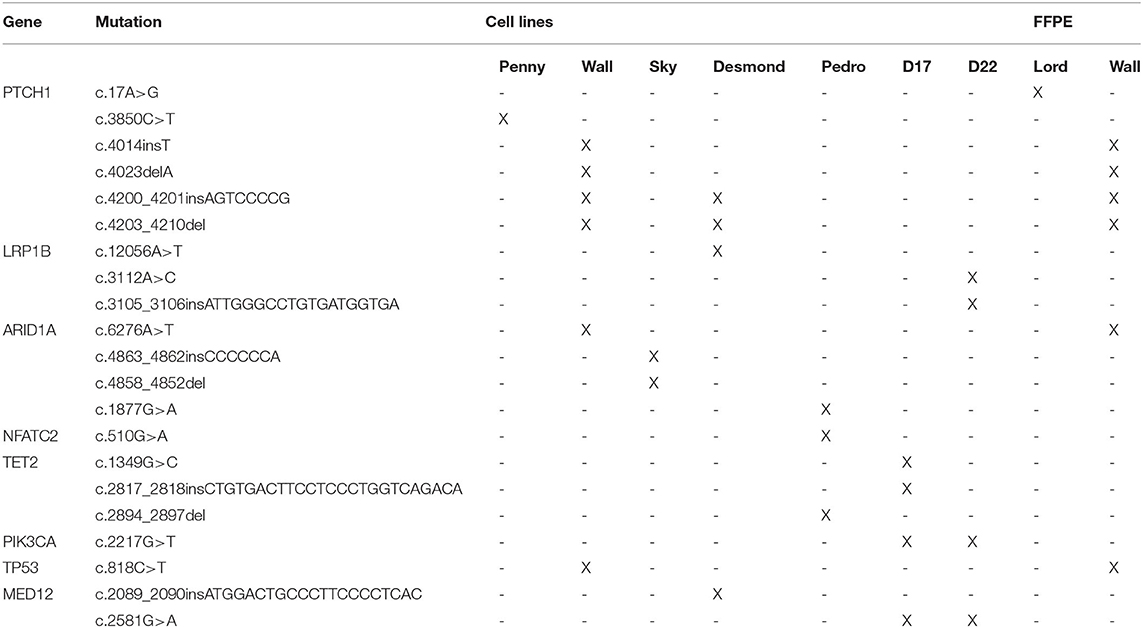Click the X in c.4200_4201insAGTCCCCG Desmond cell
Image resolution: width=1143 pixels, height=628 pixels.
click(x=717, y=198)
